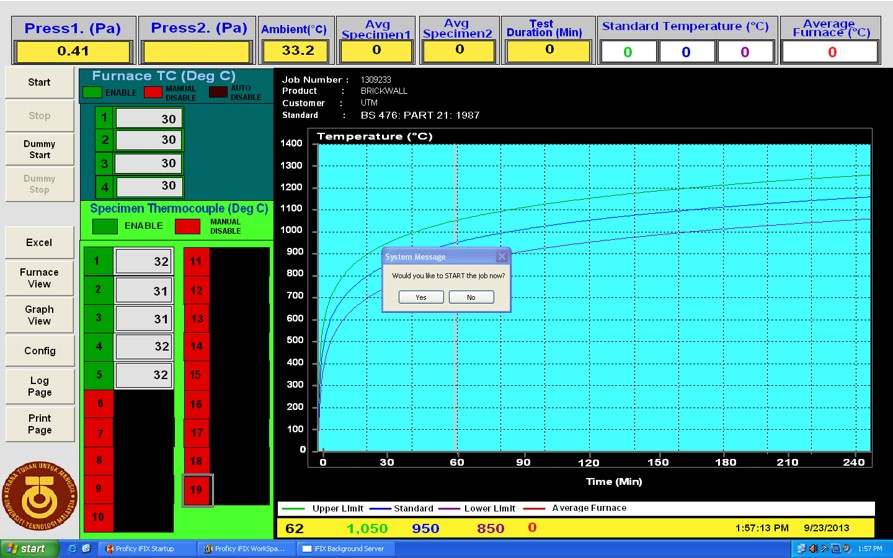Enable specimen thermocouple 8
893x558 pixels.
(x=99, y=461)
